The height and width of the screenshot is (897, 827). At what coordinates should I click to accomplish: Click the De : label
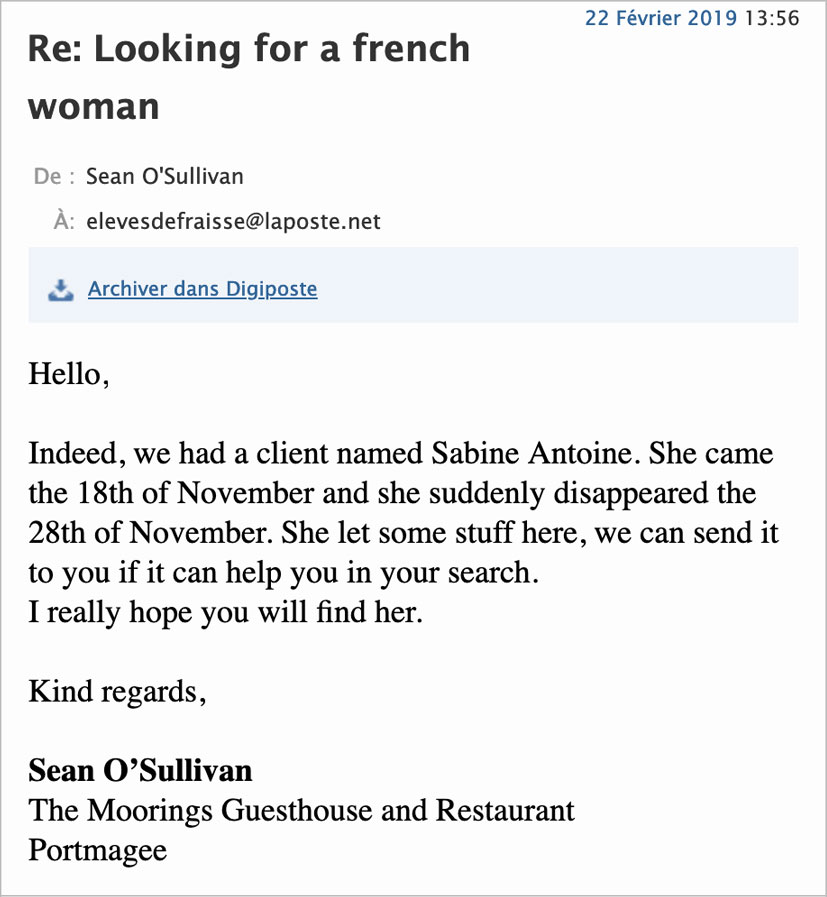click(x=54, y=176)
